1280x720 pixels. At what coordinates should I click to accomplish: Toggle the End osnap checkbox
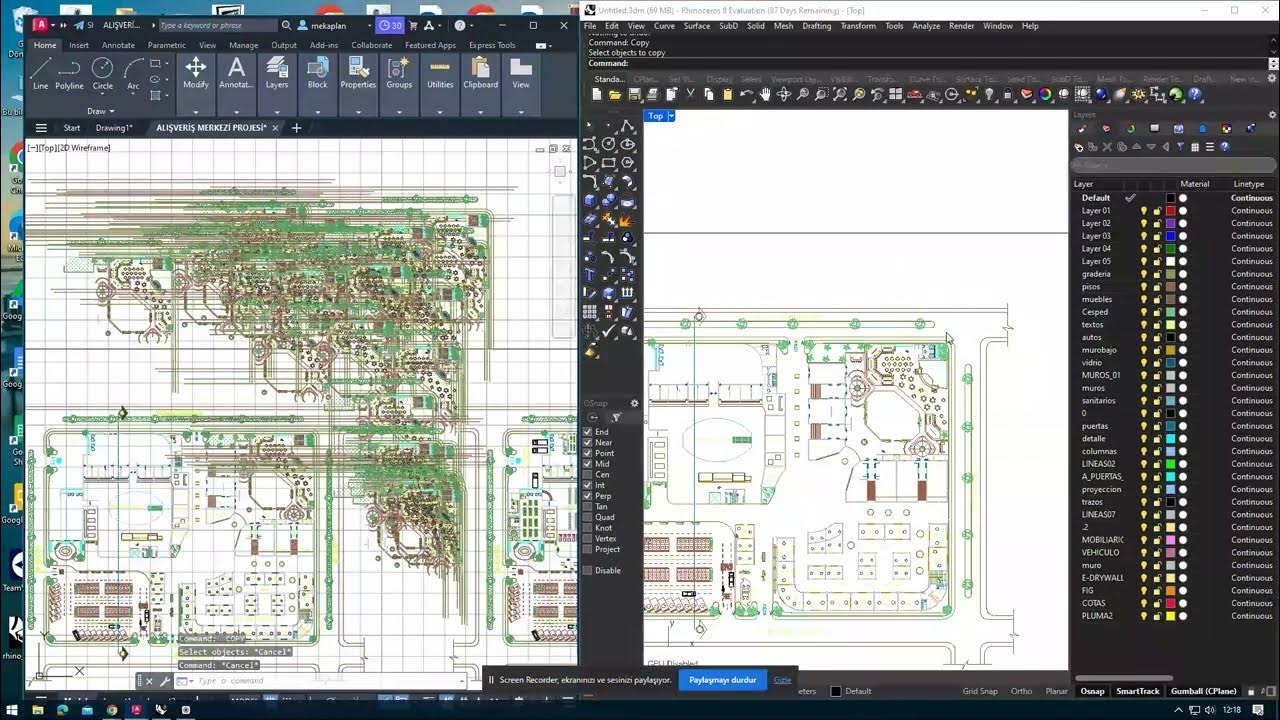tap(588, 432)
